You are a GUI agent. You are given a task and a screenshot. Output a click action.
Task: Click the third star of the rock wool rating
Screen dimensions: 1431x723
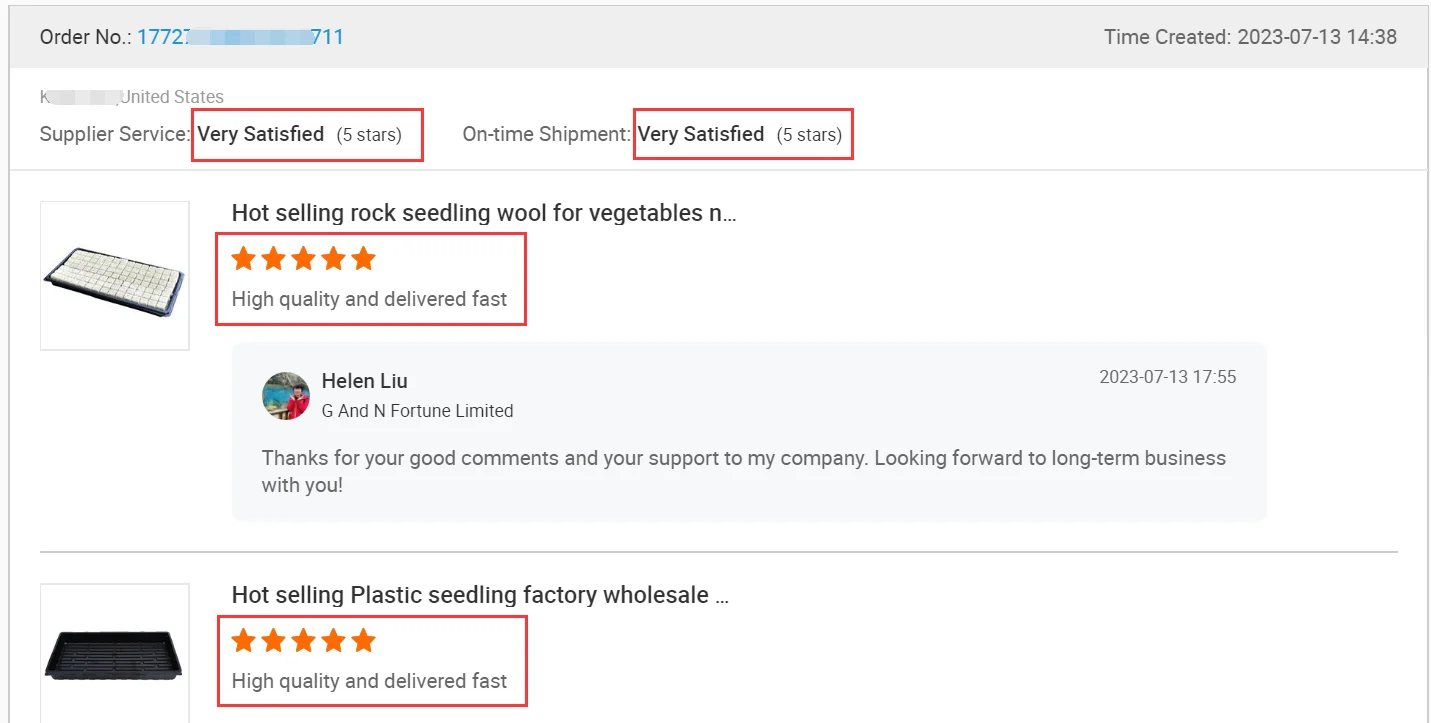303,260
